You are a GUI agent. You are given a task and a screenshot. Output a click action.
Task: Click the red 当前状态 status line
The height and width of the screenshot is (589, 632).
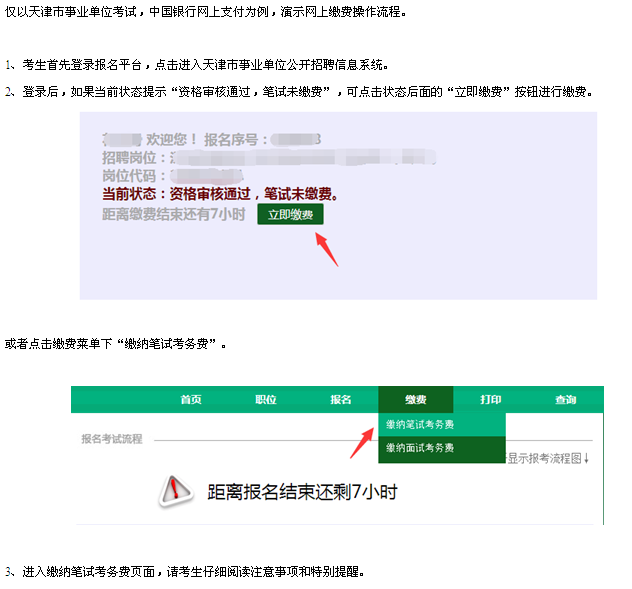(220, 194)
